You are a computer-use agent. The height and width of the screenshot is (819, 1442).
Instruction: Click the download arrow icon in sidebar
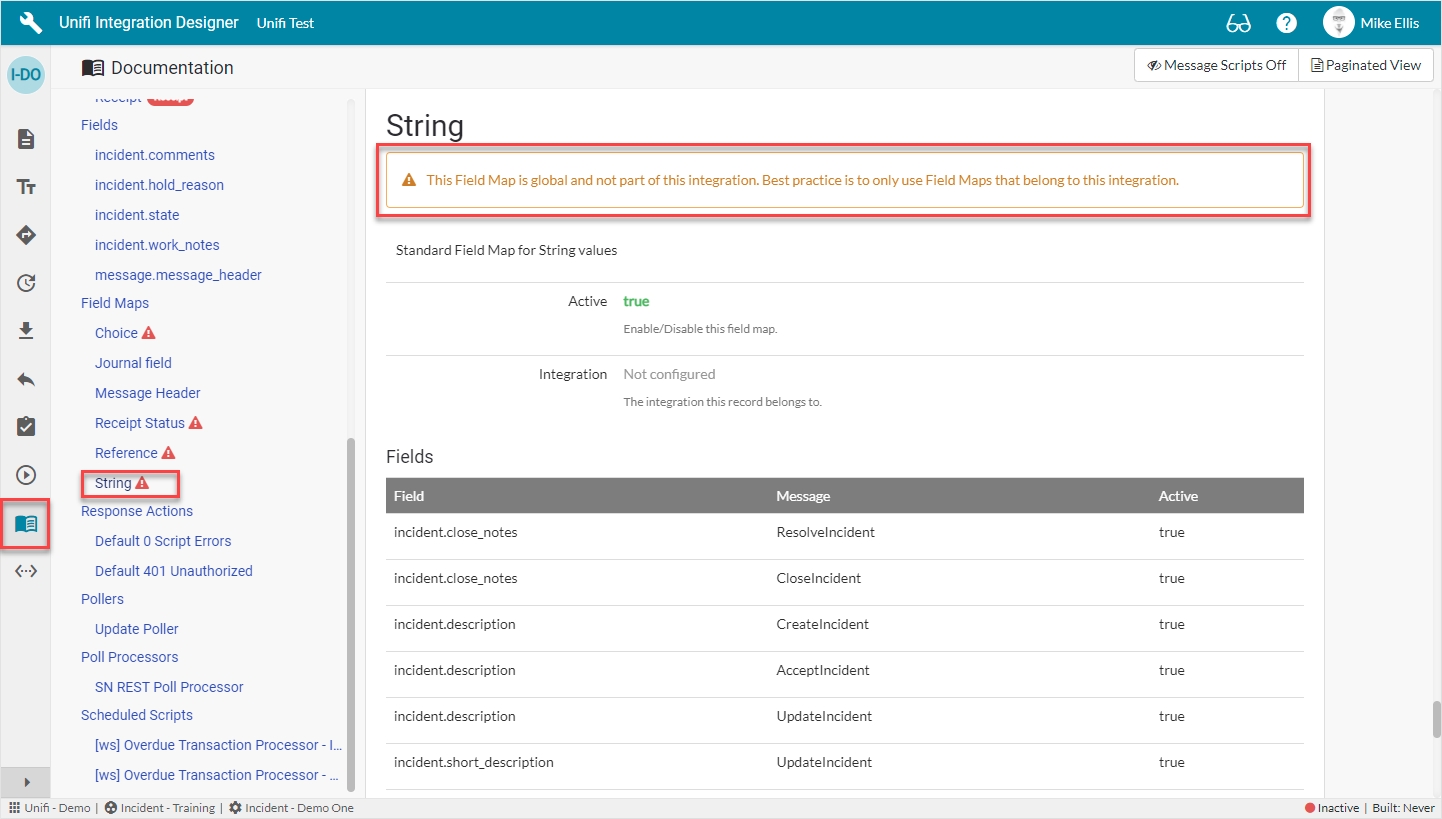(x=26, y=331)
